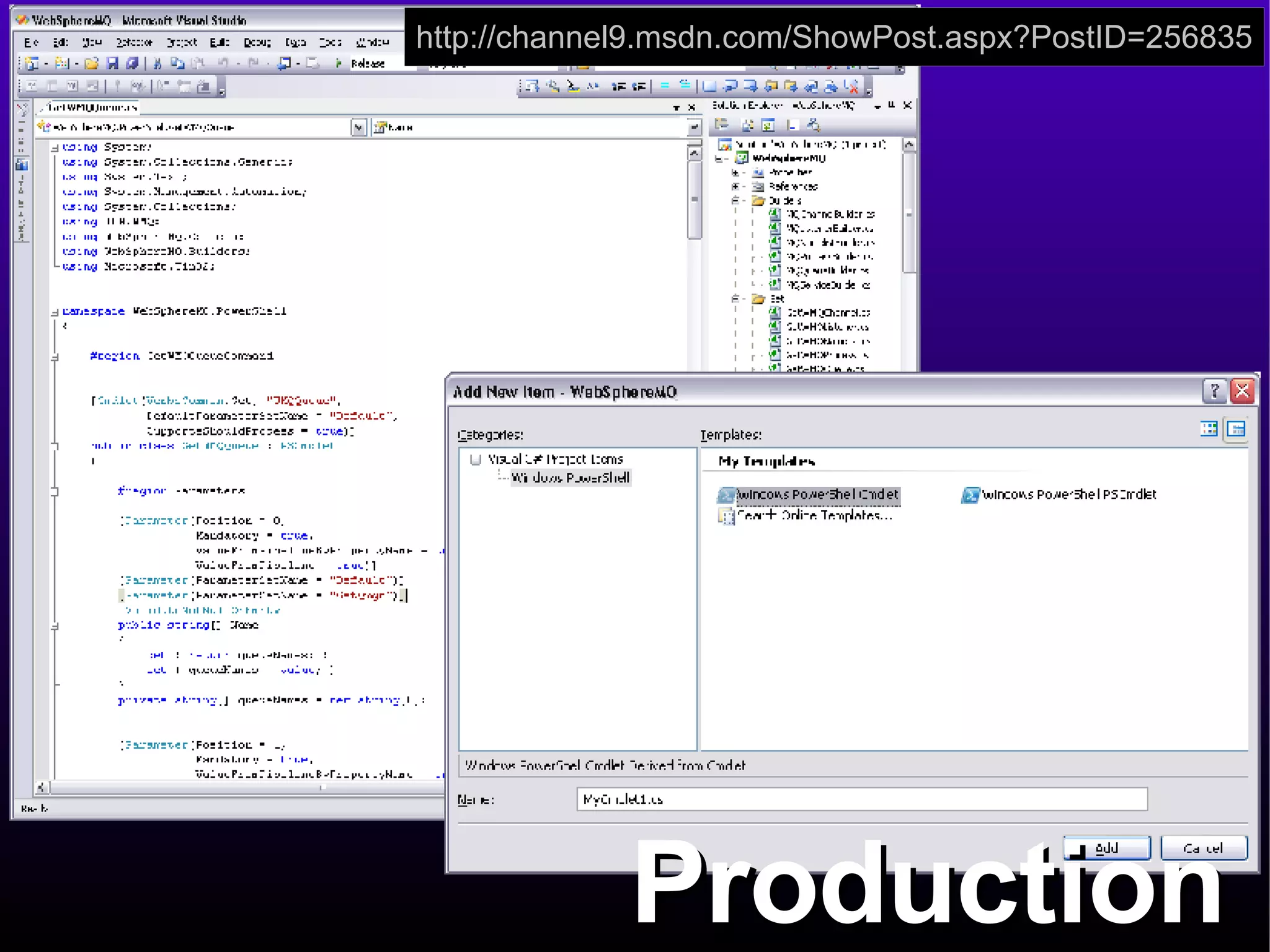Open the class navigation dropdown
This screenshot has width=1270, height=952.
(x=358, y=127)
